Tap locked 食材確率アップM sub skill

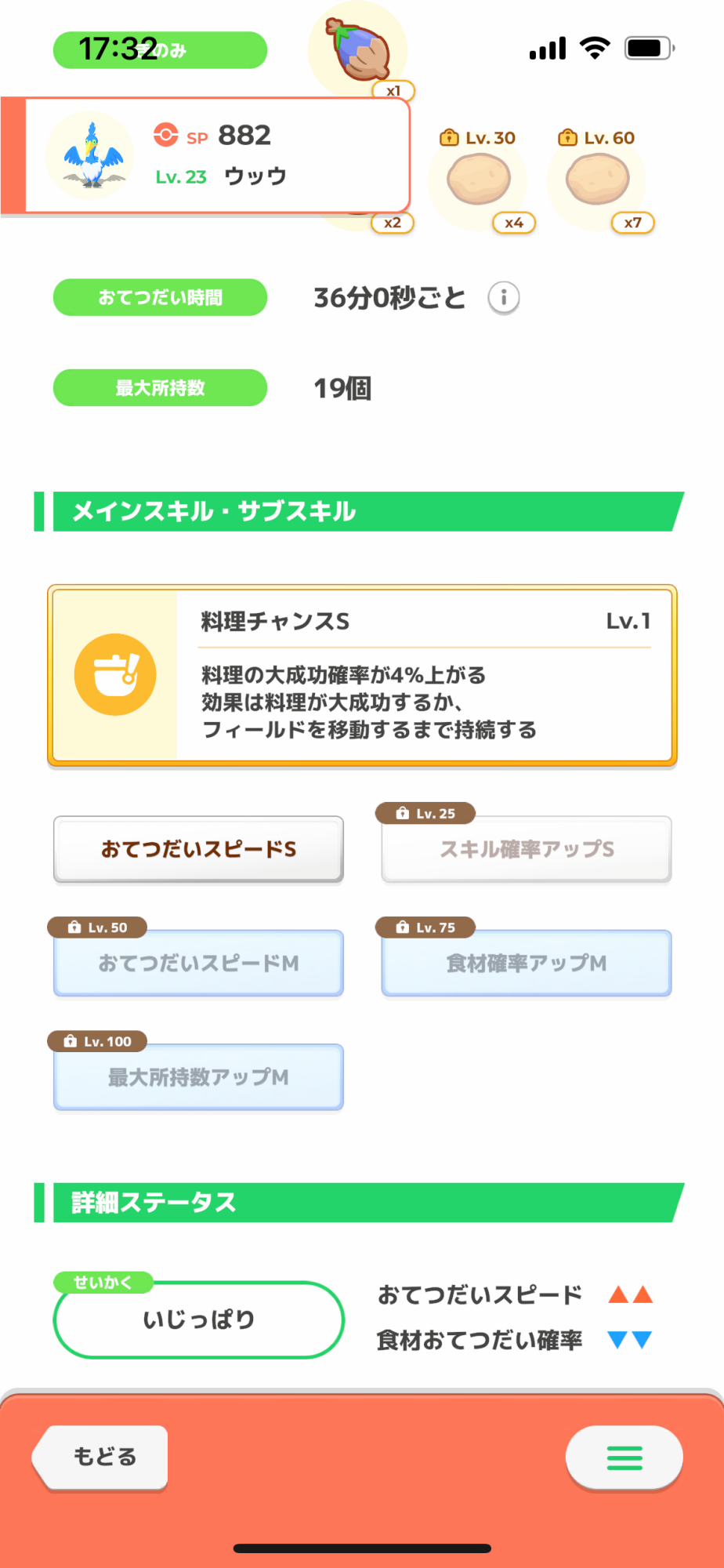tap(527, 964)
